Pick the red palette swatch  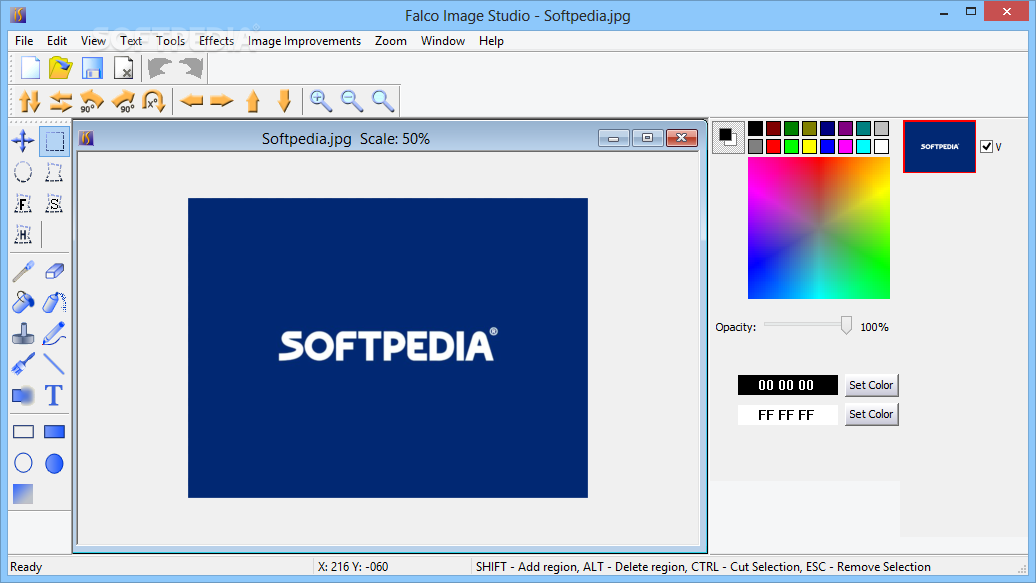(773, 146)
